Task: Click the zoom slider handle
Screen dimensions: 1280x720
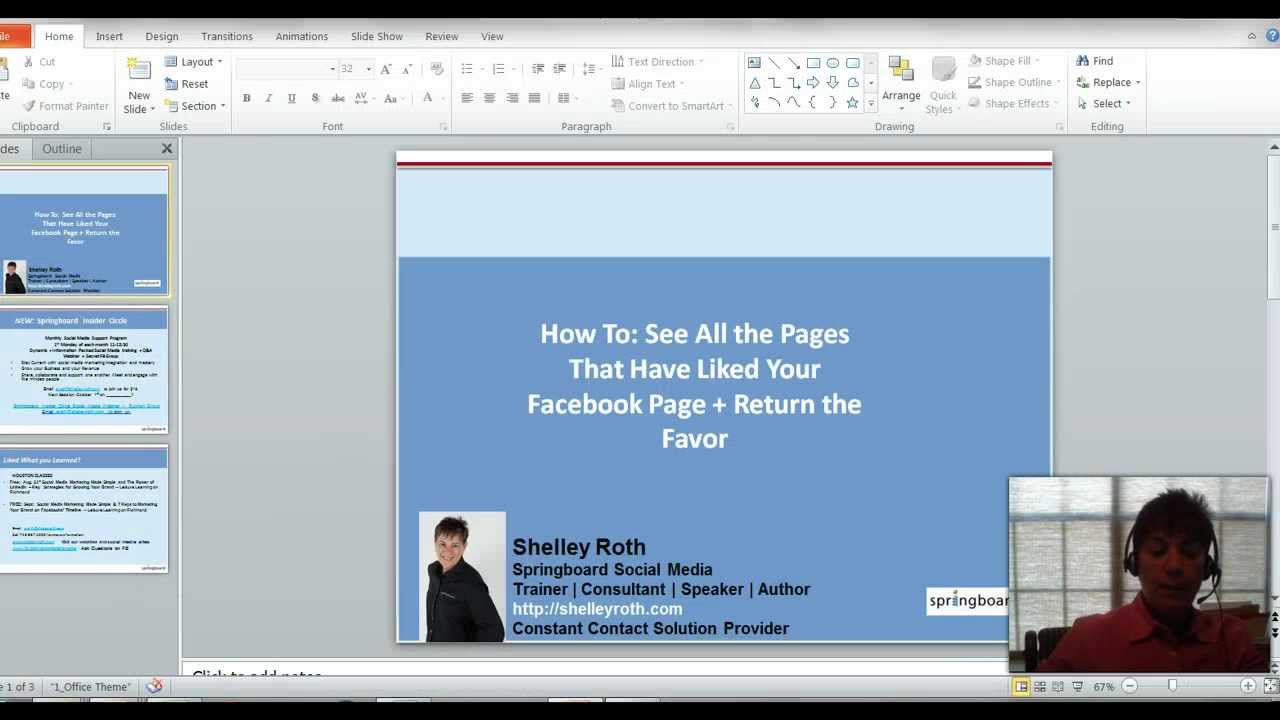Action: click(x=1172, y=686)
